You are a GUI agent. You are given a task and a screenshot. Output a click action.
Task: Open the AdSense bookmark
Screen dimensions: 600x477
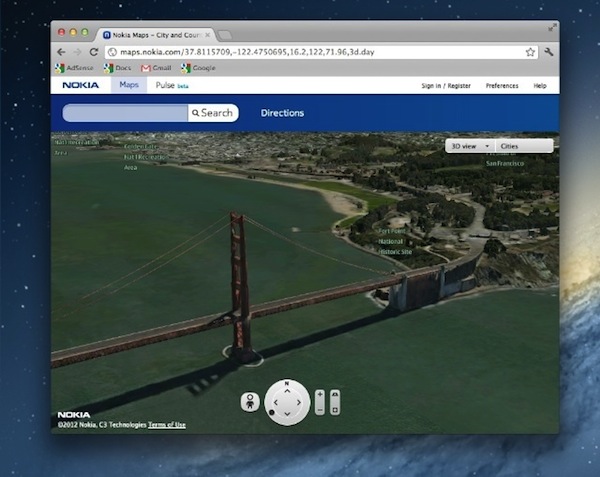pos(74,68)
